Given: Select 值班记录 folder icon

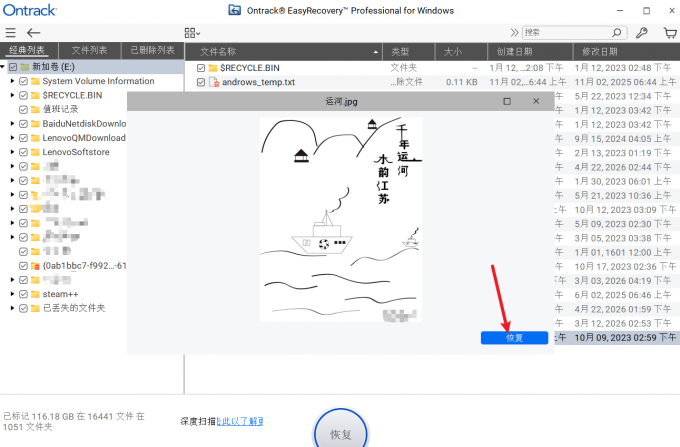Looking at the screenshot, I should [x=35, y=109].
